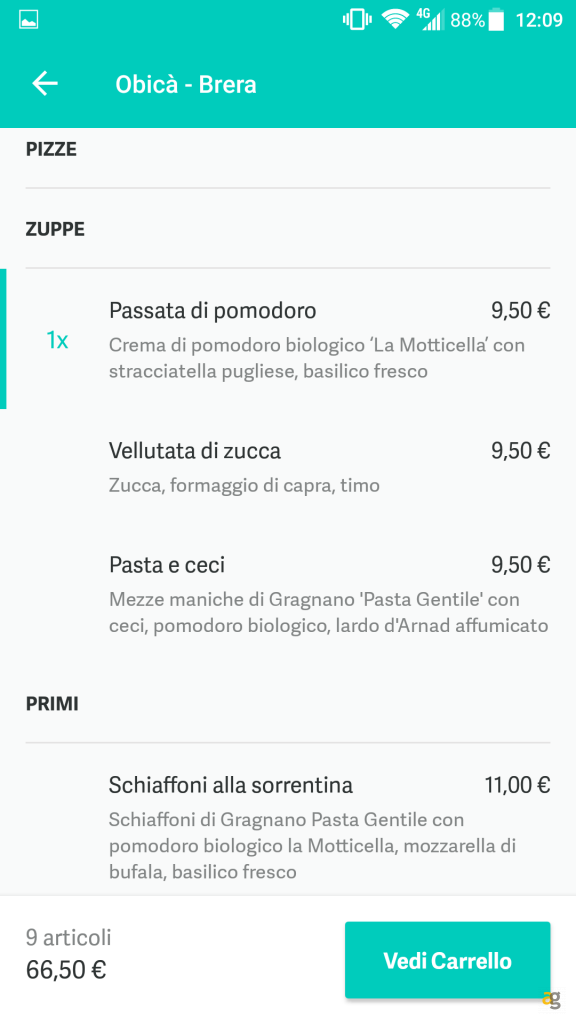
Task: Select the Passata di pomodoro dish
Action: [x=212, y=310]
